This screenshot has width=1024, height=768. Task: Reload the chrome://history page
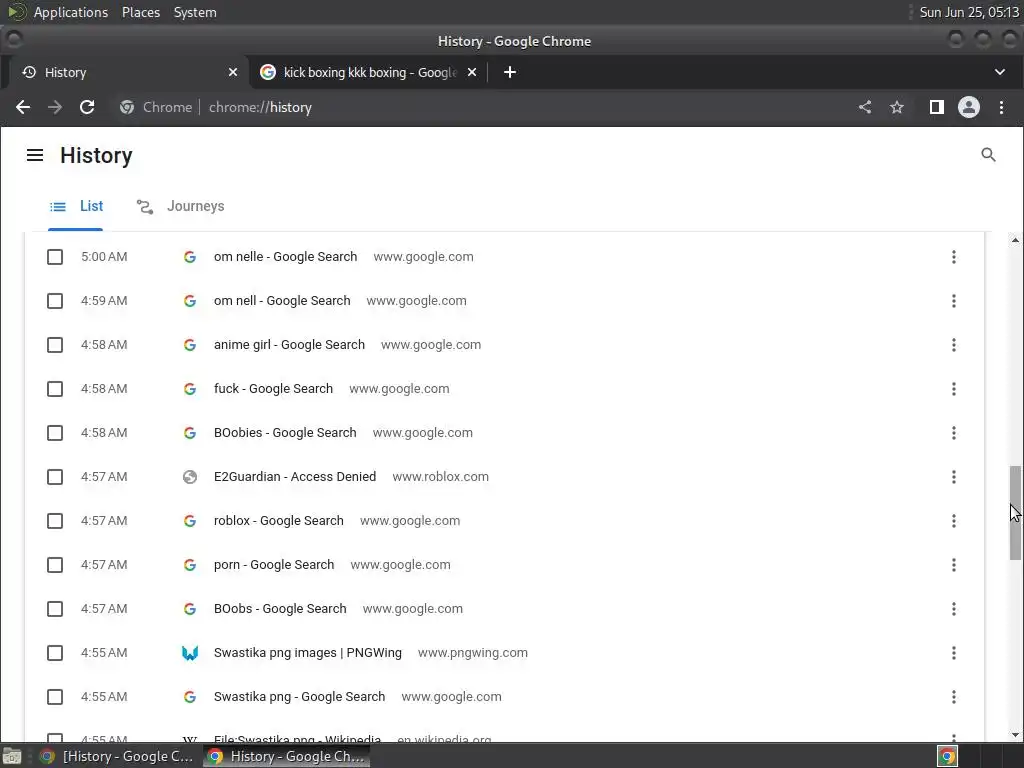pyautogui.click(x=87, y=107)
